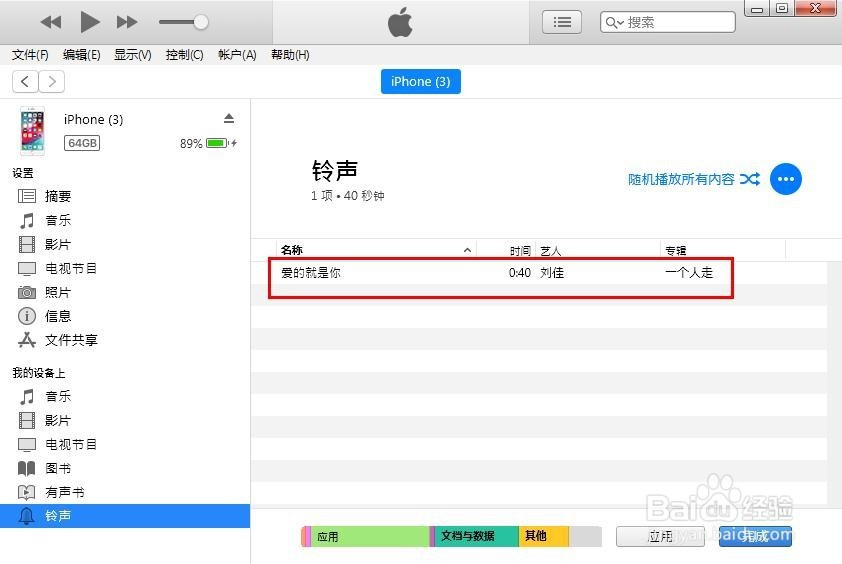The height and width of the screenshot is (564, 842).
Task: Click the 64GB capacity label
Action: click(x=82, y=143)
